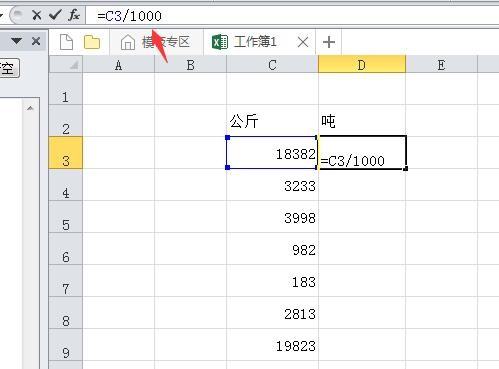Click cell D3 showing =C3/1000

[x=363, y=153]
